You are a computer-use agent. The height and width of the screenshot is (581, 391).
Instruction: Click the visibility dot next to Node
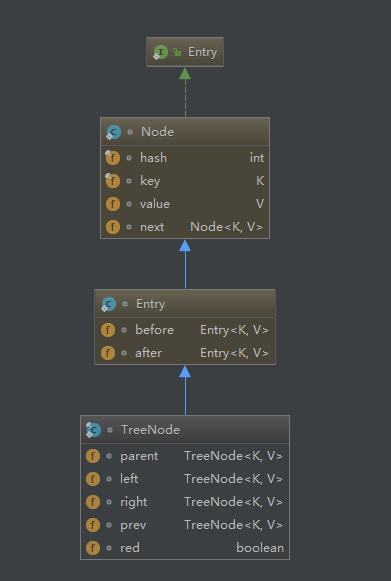pos(130,132)
